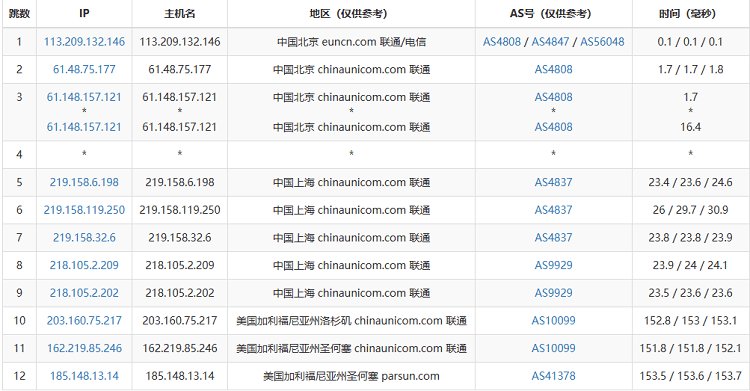
Task: Select hostname cell 185.148.13.14 in hop 12
Action: pos(180,376)
